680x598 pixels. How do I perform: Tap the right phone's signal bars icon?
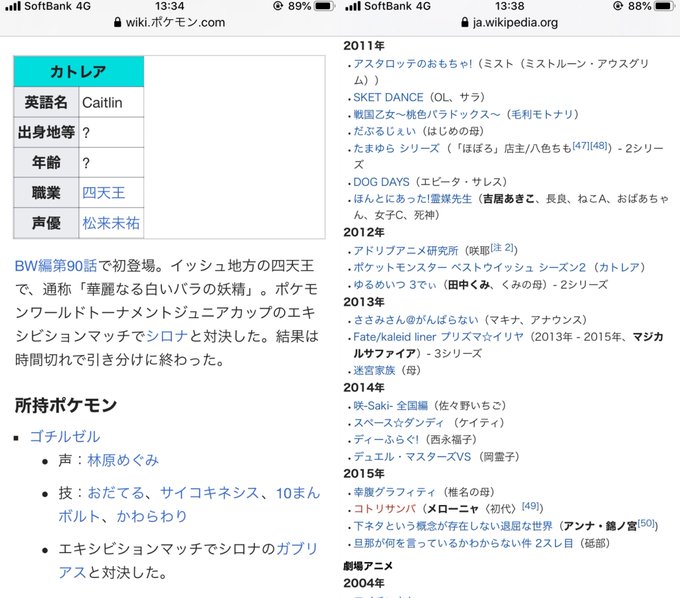point(353,6)
